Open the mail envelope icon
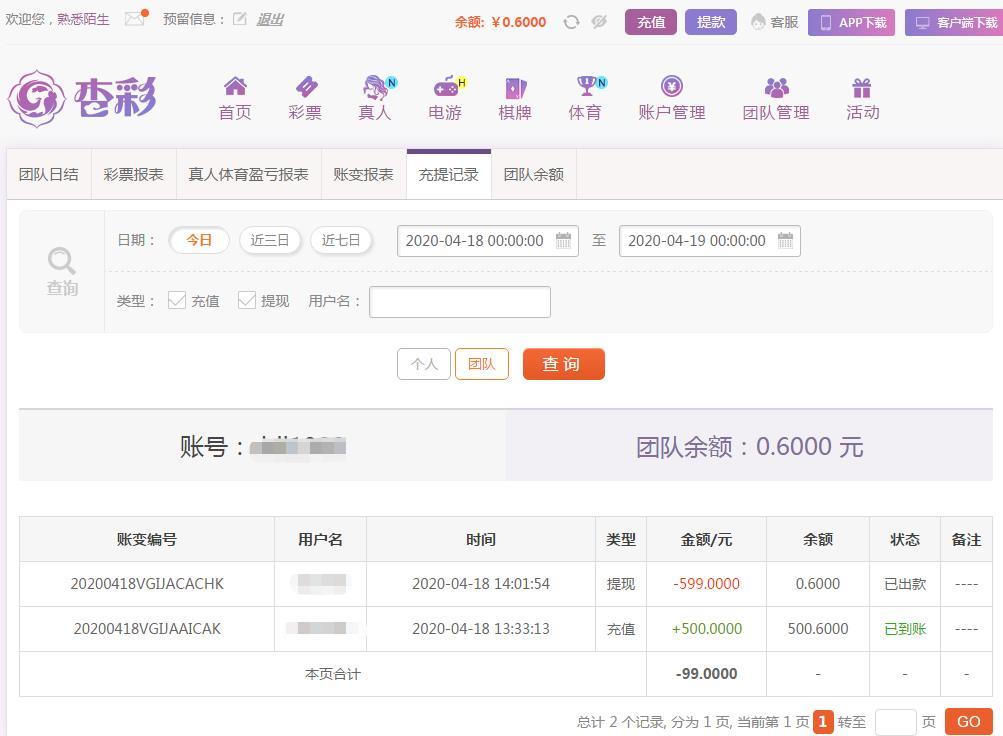1003x736 pixels. pyautogui.click(x=135, y=18)
